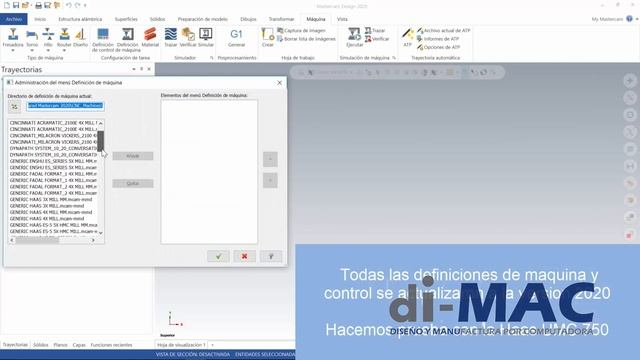Viewport: 640px width, 360px height.
Task: Open quick access toolbar customize dropdown
Action: click(x=85, y=5)
